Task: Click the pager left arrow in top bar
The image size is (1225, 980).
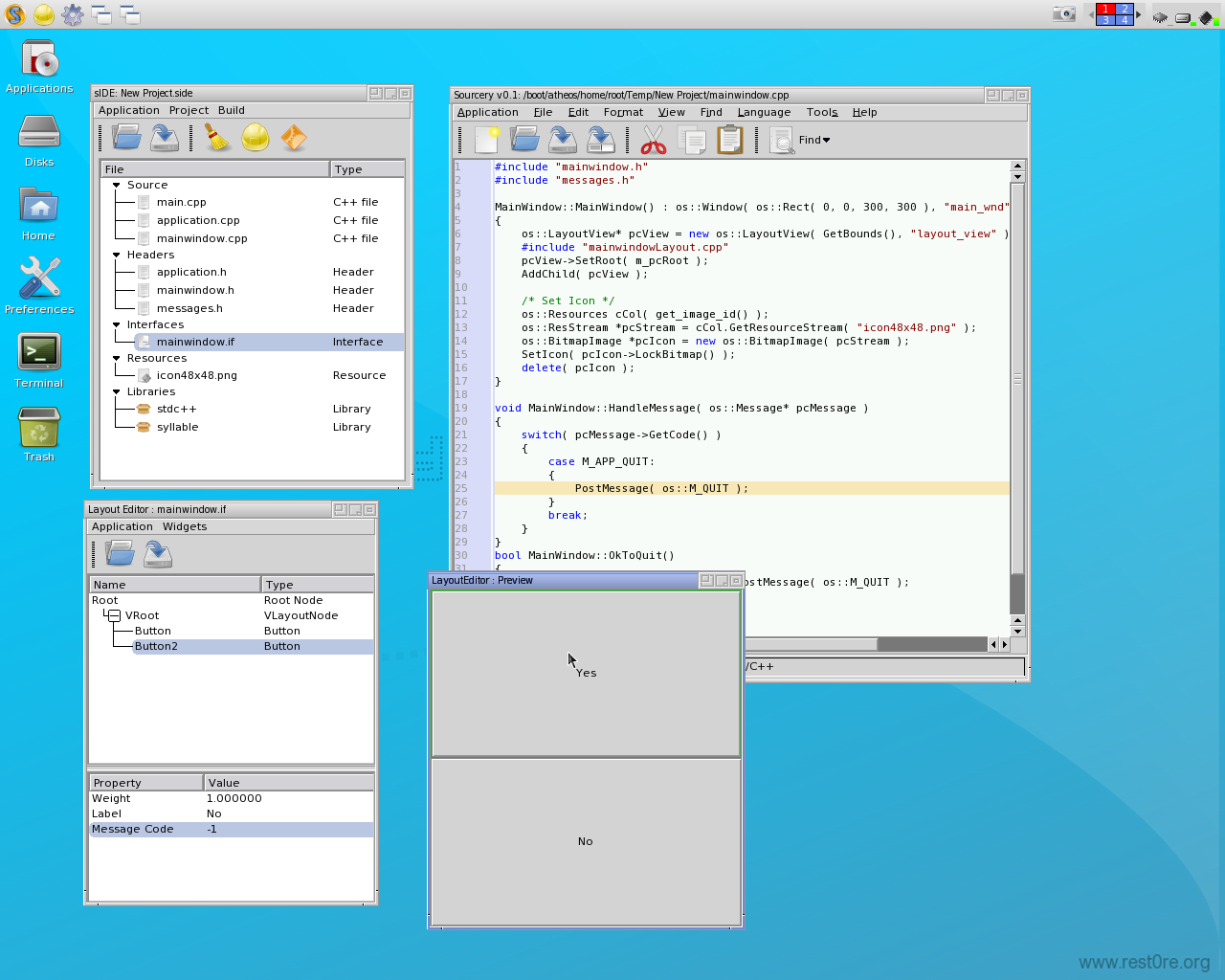Action: point(1091,14)
